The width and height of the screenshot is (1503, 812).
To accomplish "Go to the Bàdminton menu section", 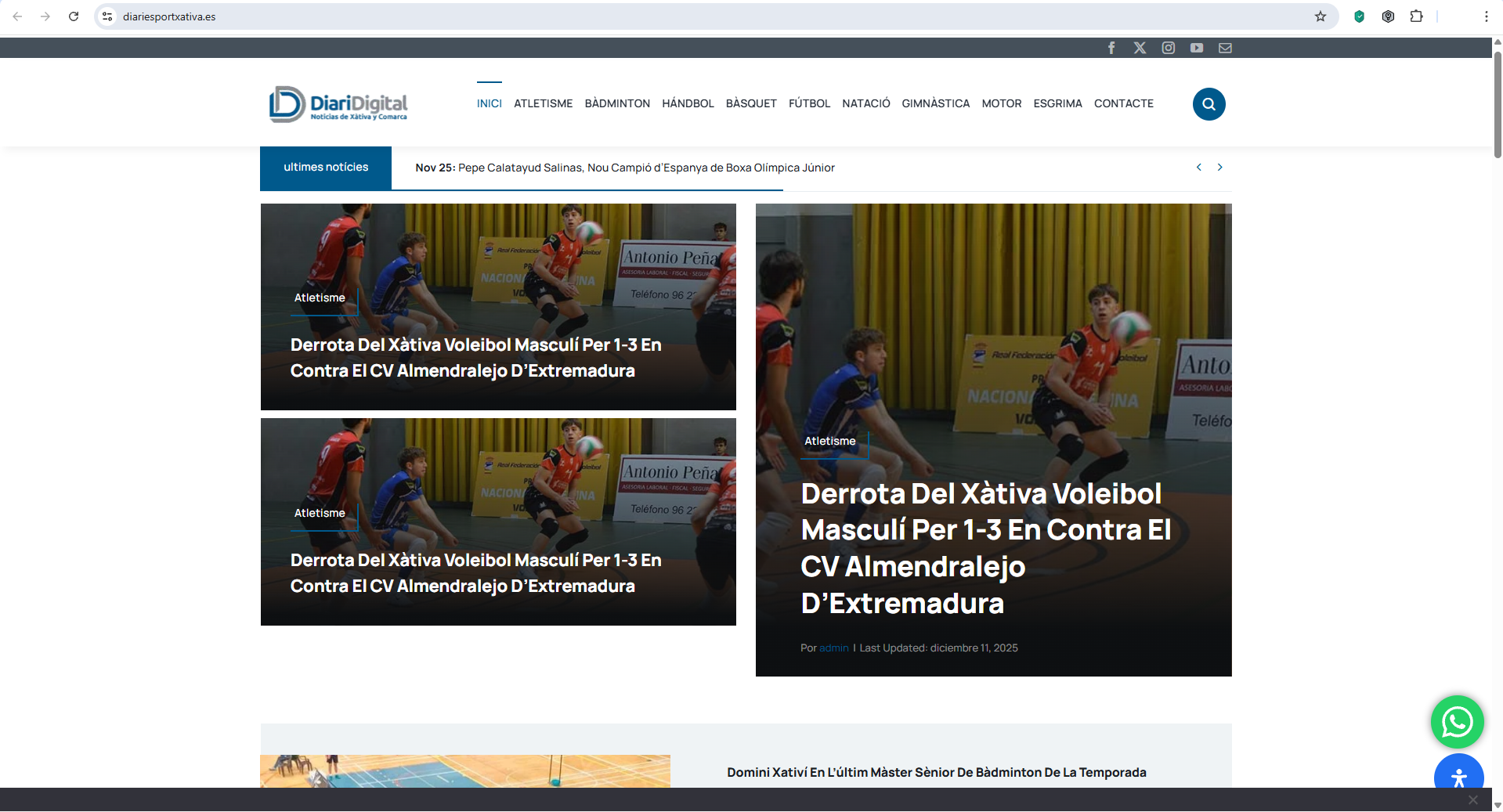I will click(617, 103).
